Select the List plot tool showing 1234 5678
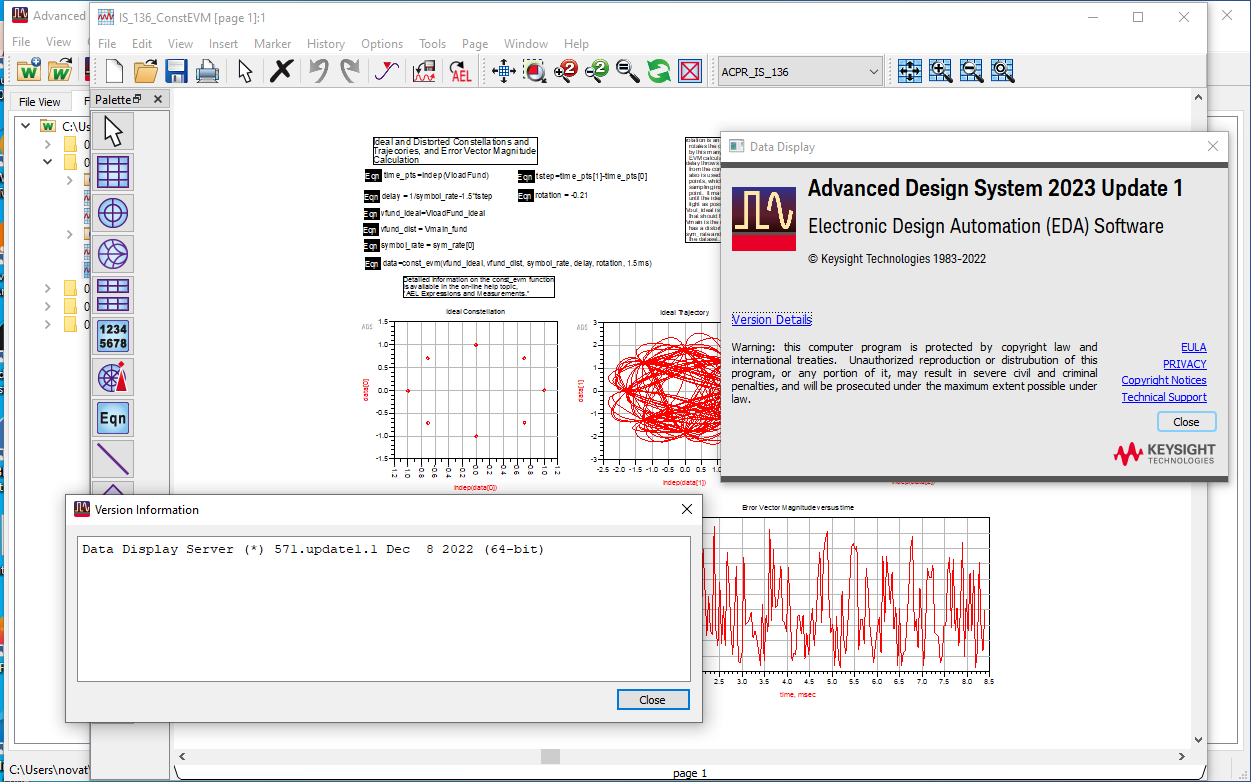This screenshot has width=1251, height=782. [113, 337]
